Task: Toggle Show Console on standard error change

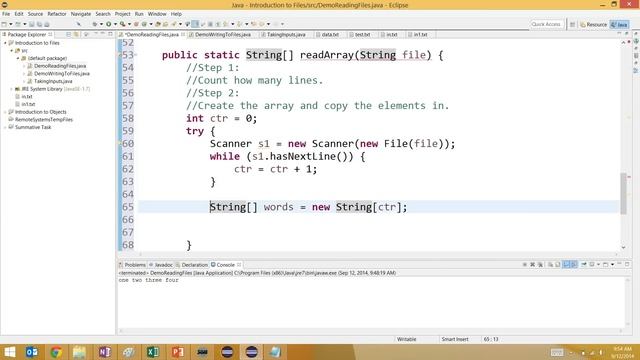Action: [x=573, y=264]
